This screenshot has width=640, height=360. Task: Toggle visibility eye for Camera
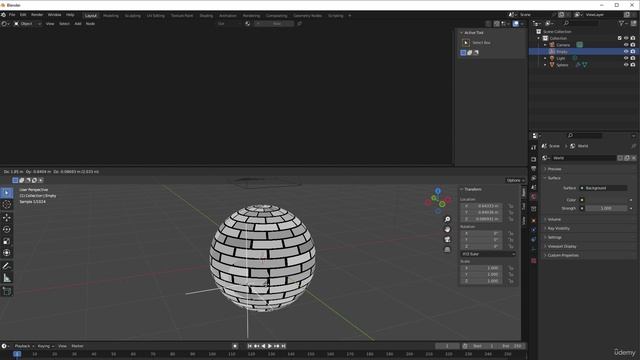pos(626,45)
